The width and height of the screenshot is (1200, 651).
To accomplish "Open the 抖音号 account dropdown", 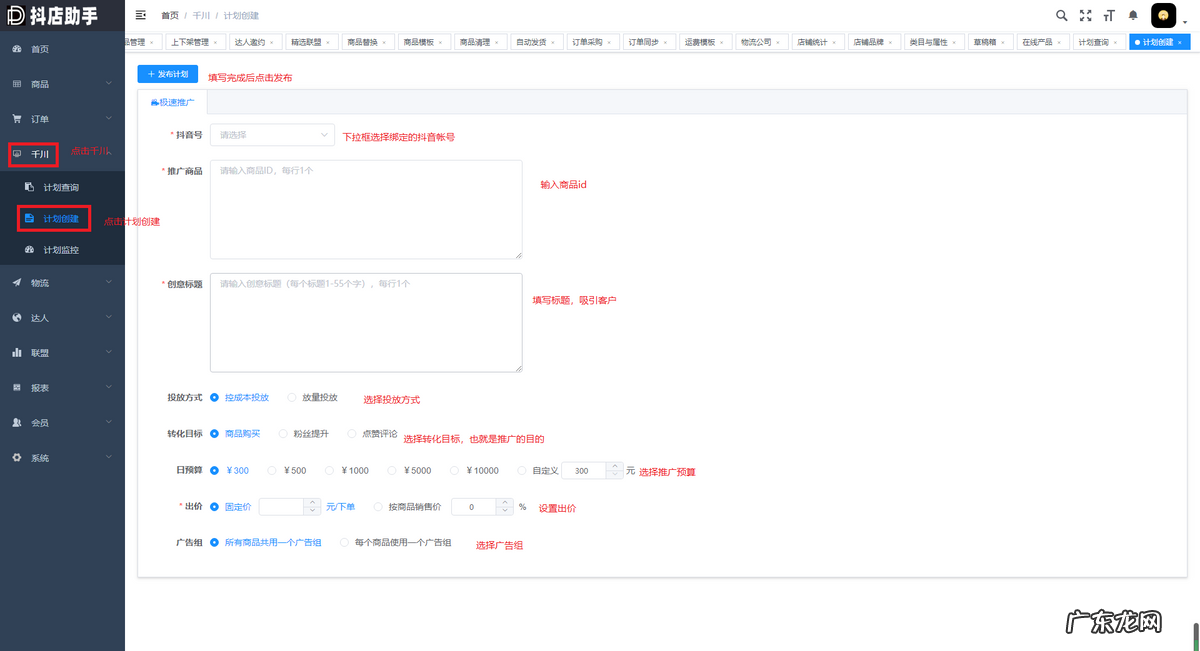I will click(x=272, y=135).
